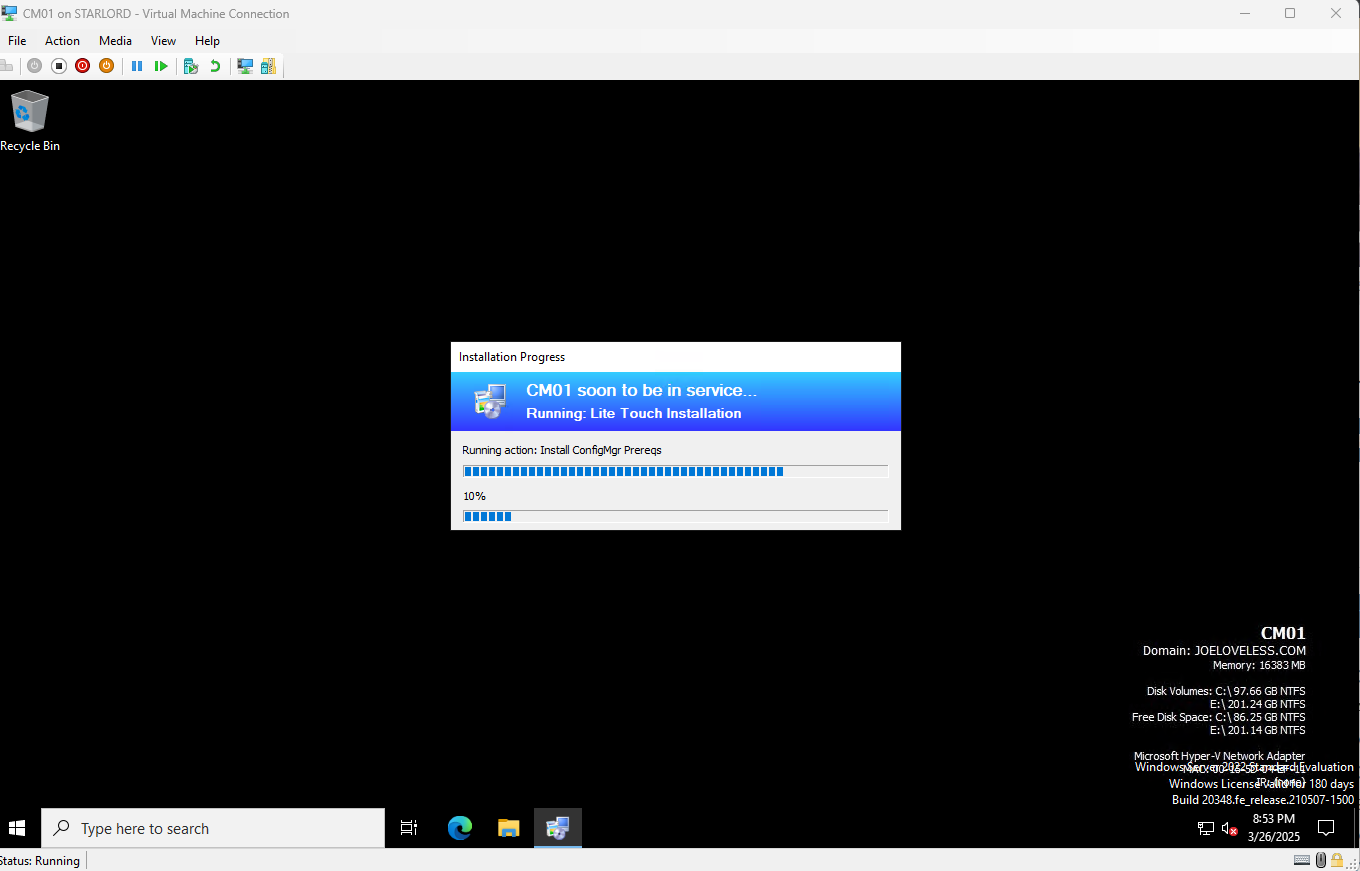The image size is (1360, 871).
Task: Open the File menu
Action: [x=17, y=41]
